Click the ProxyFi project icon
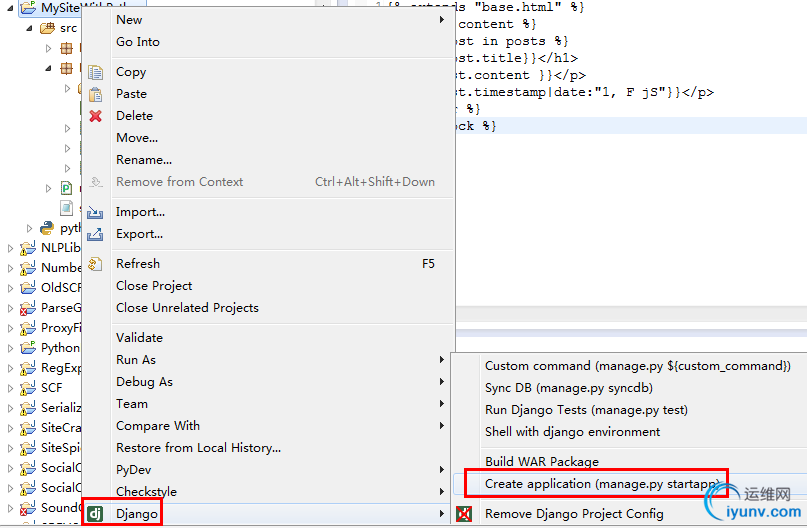This screenshot has width=807, height=528. (28, 328)
